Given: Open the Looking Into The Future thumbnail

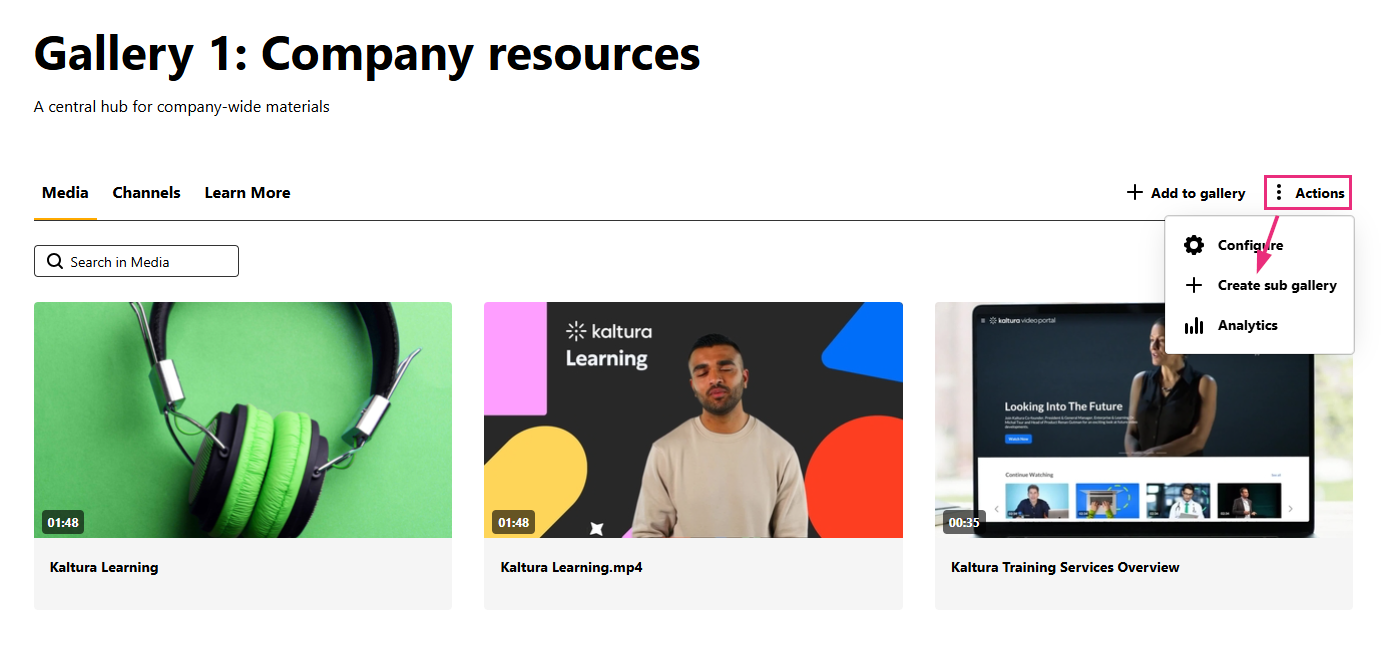Looking at the screenshot, I should point(1143,420).
